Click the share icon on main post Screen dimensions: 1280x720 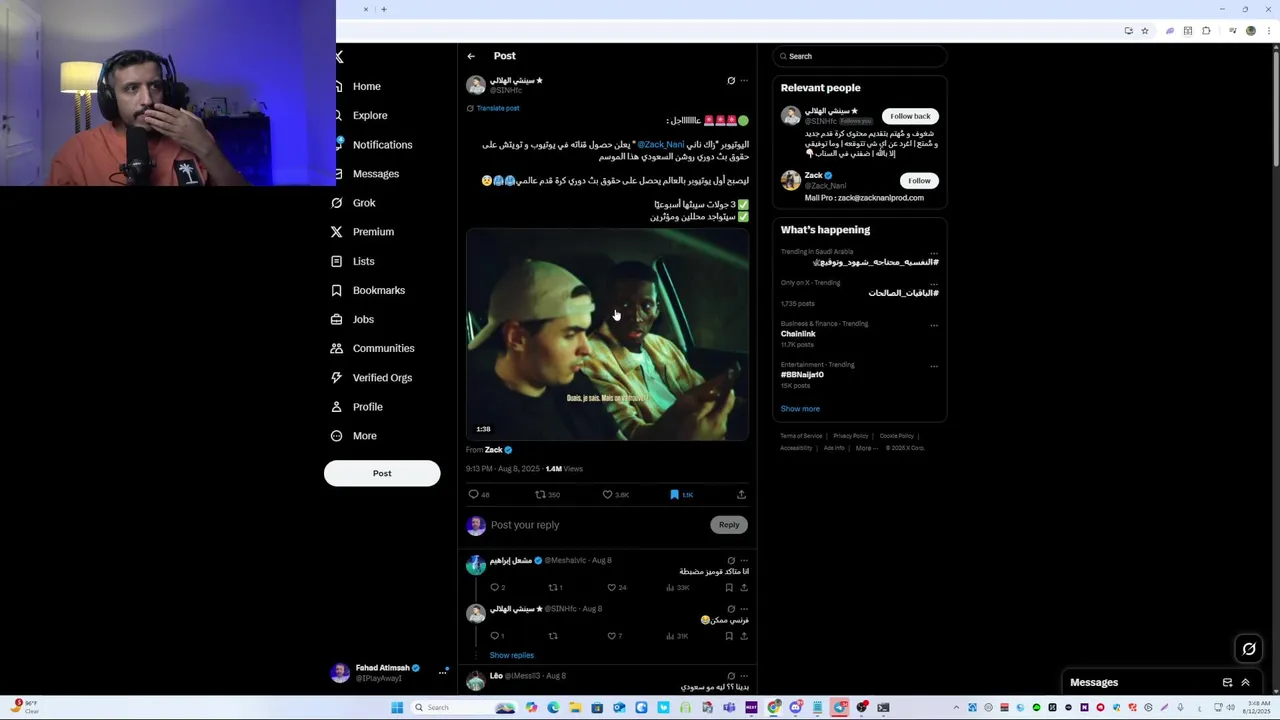click(741, 494)
